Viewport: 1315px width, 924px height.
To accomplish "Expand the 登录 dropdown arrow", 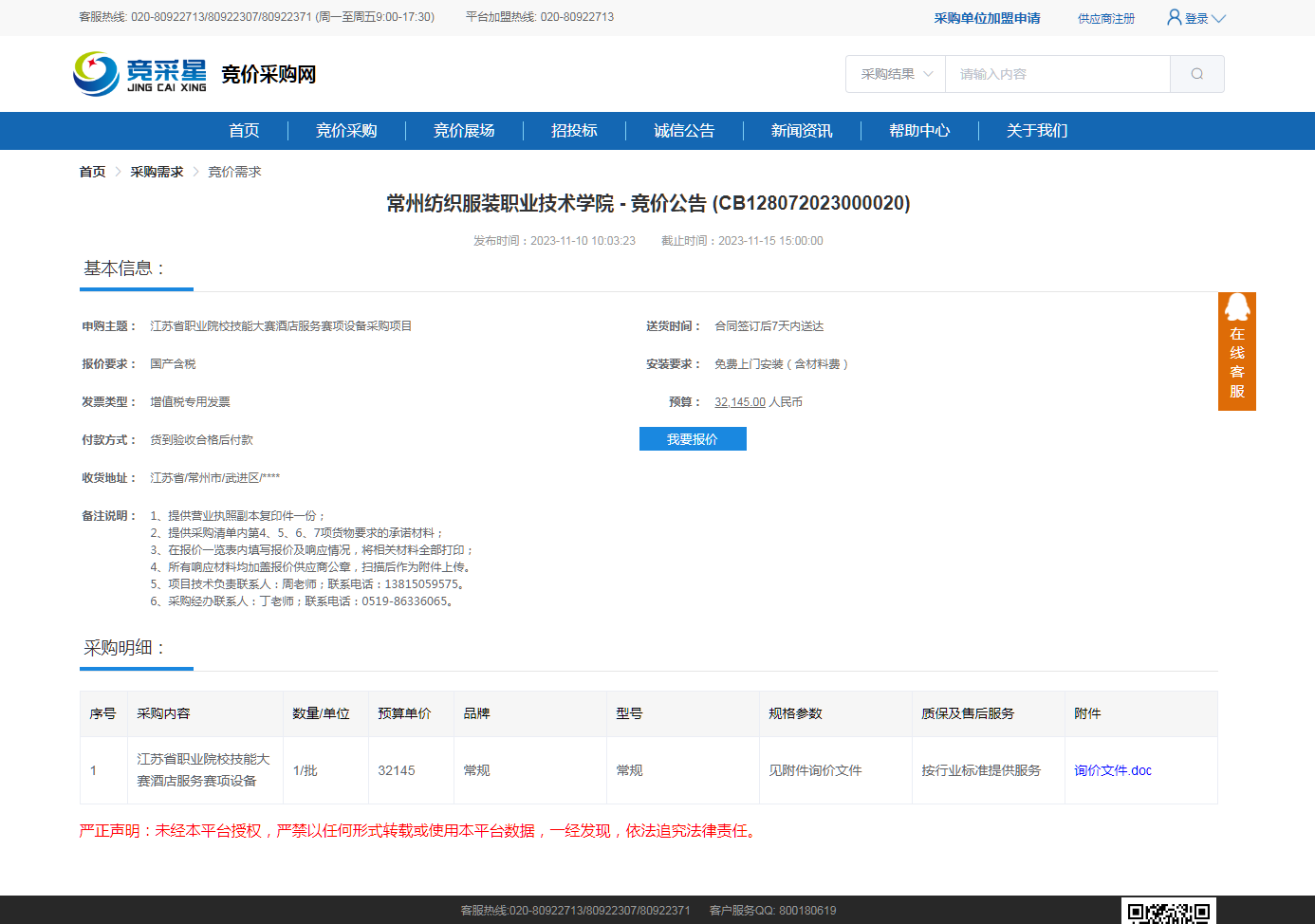I will (x=1219, y=19).
